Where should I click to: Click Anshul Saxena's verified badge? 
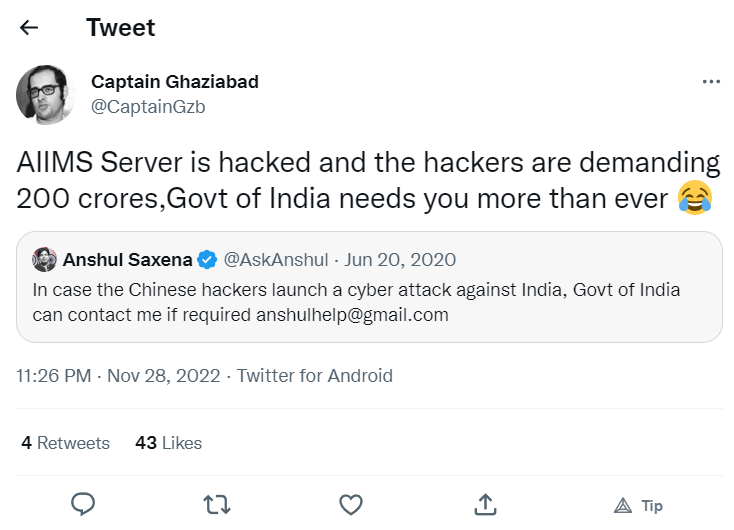207,260
